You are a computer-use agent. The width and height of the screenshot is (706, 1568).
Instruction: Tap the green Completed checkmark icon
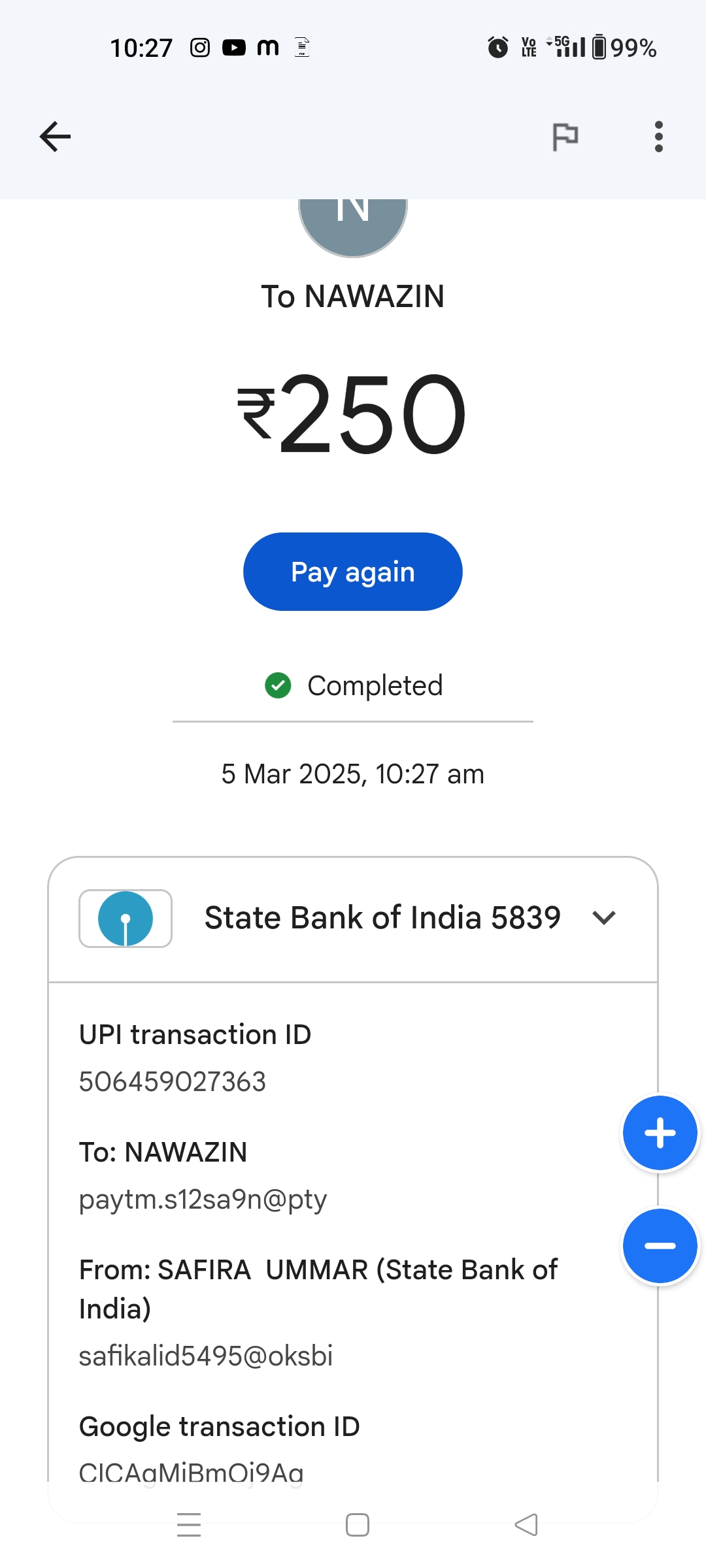click(278, 685)
